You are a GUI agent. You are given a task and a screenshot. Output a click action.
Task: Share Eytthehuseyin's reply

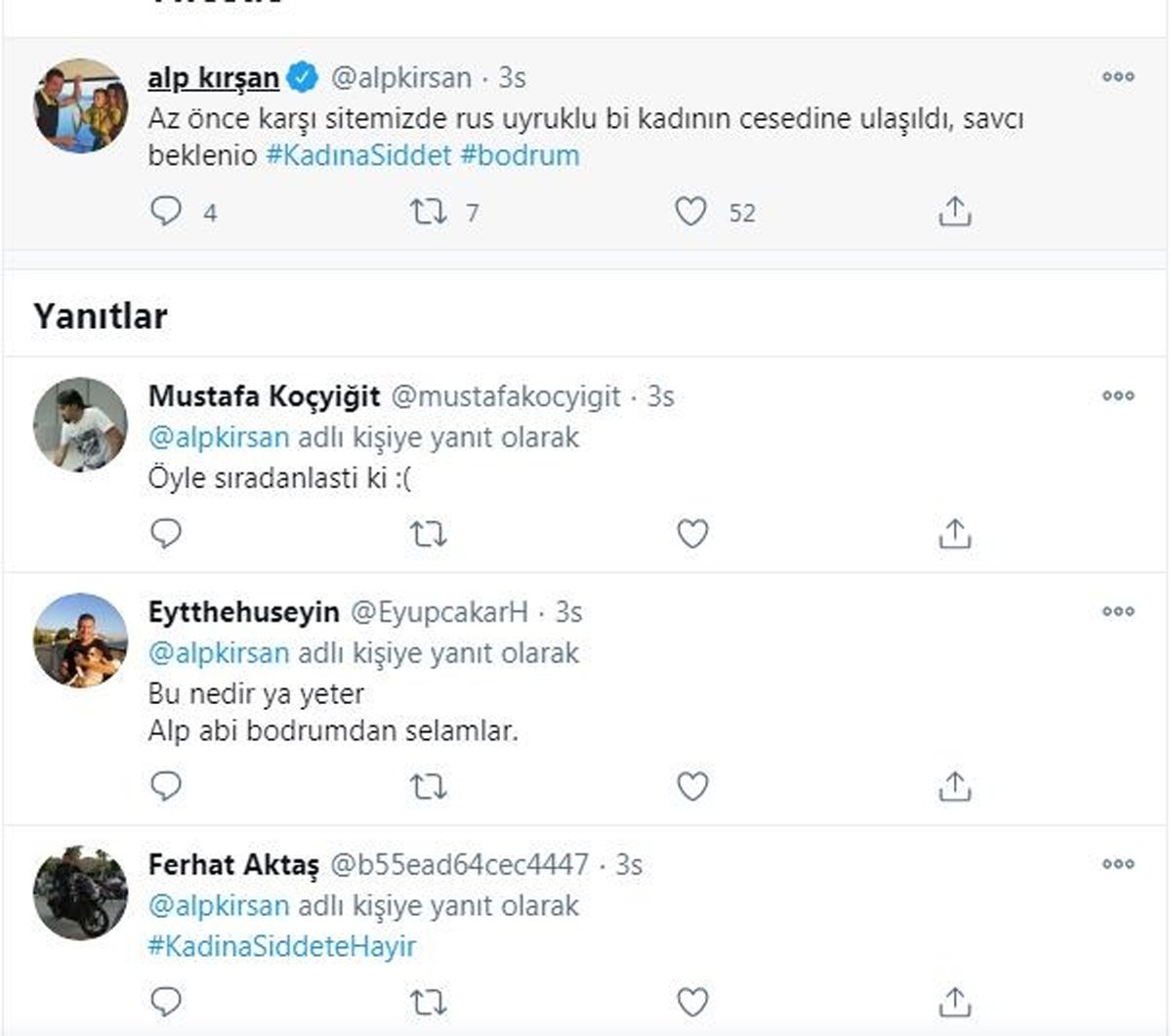tap(954, 786)
